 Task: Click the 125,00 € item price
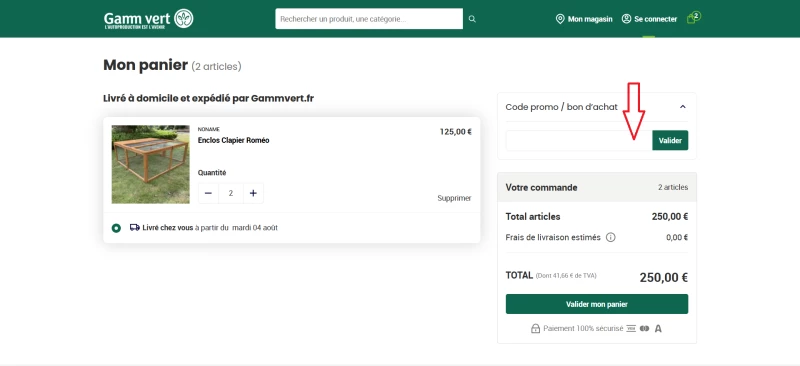[456, 132]
